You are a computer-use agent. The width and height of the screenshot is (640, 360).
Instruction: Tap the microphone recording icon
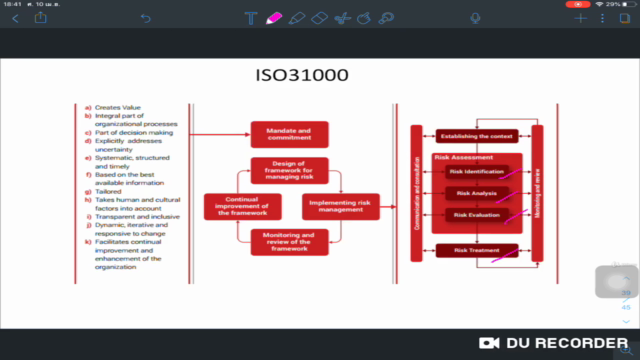pos(475,18)
